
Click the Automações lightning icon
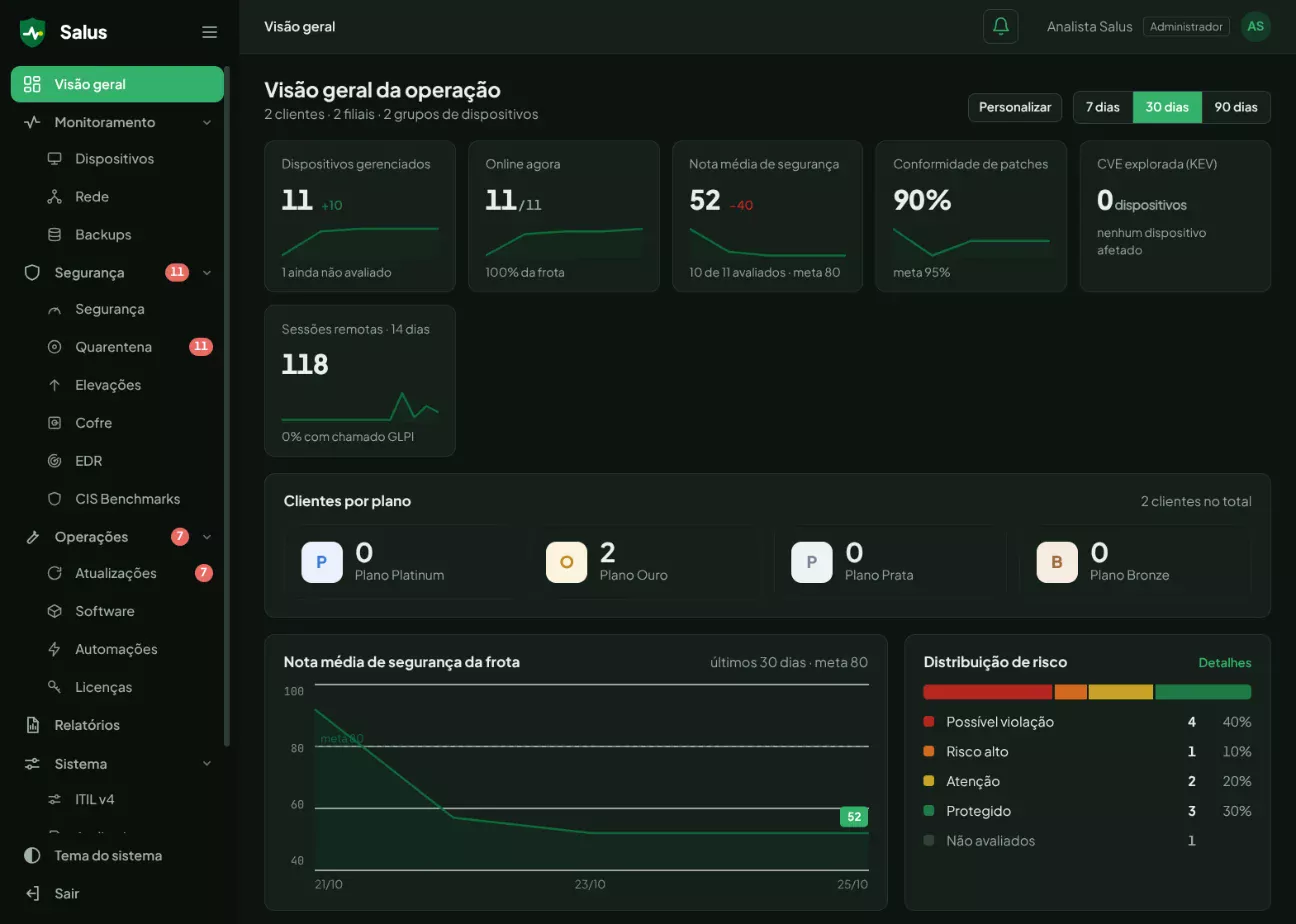55,649
